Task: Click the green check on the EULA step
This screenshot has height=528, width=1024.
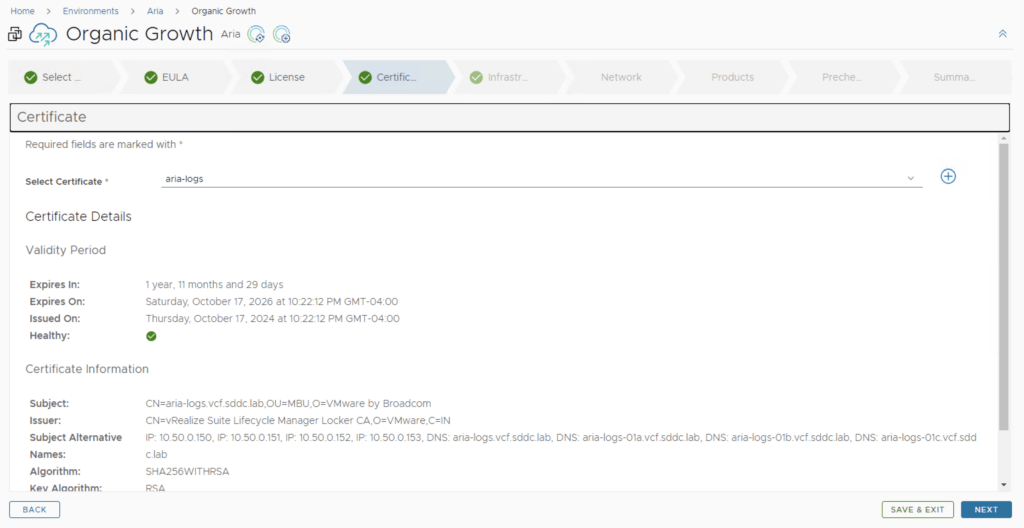Action: pos(151,77)
